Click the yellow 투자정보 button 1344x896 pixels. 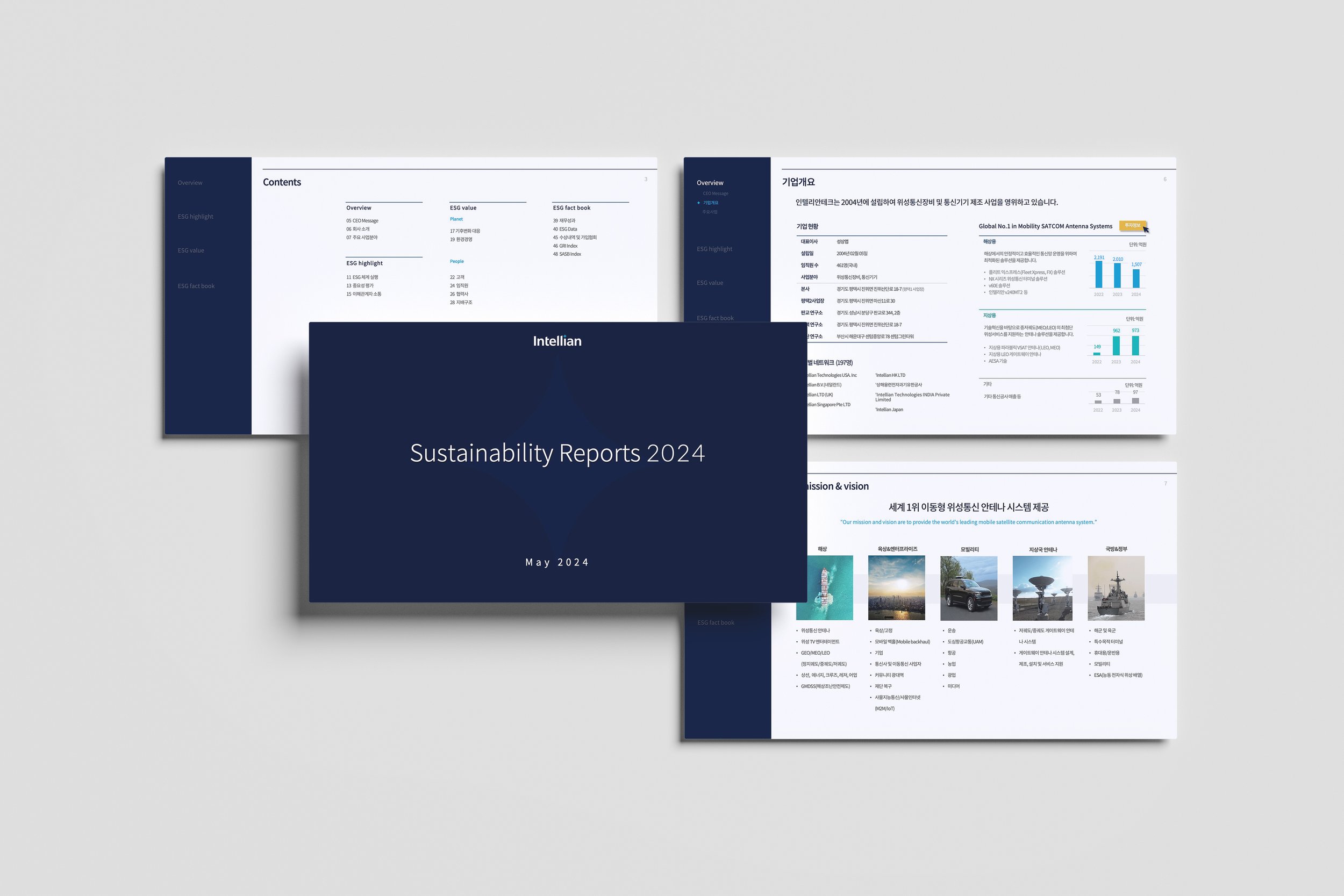click(x=1132, y=225)
